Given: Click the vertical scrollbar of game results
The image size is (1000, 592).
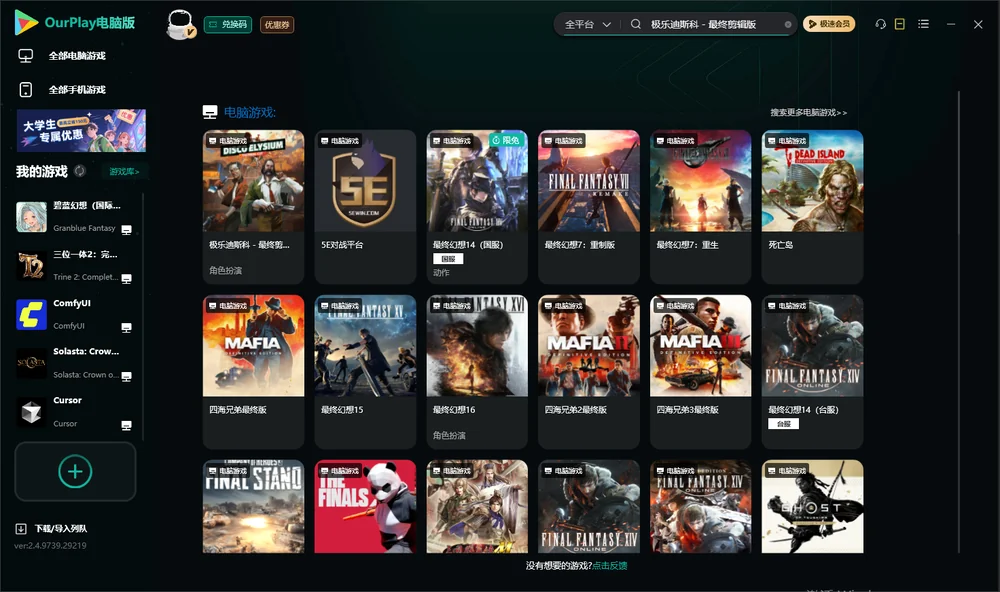Looking at the screenshot, I should pyautogui.click(x=959, y=322).
